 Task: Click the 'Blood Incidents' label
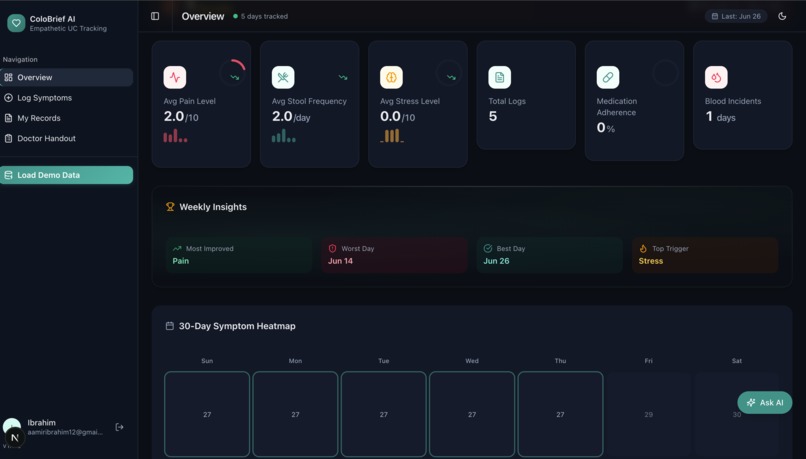click(x=732, y=101)
